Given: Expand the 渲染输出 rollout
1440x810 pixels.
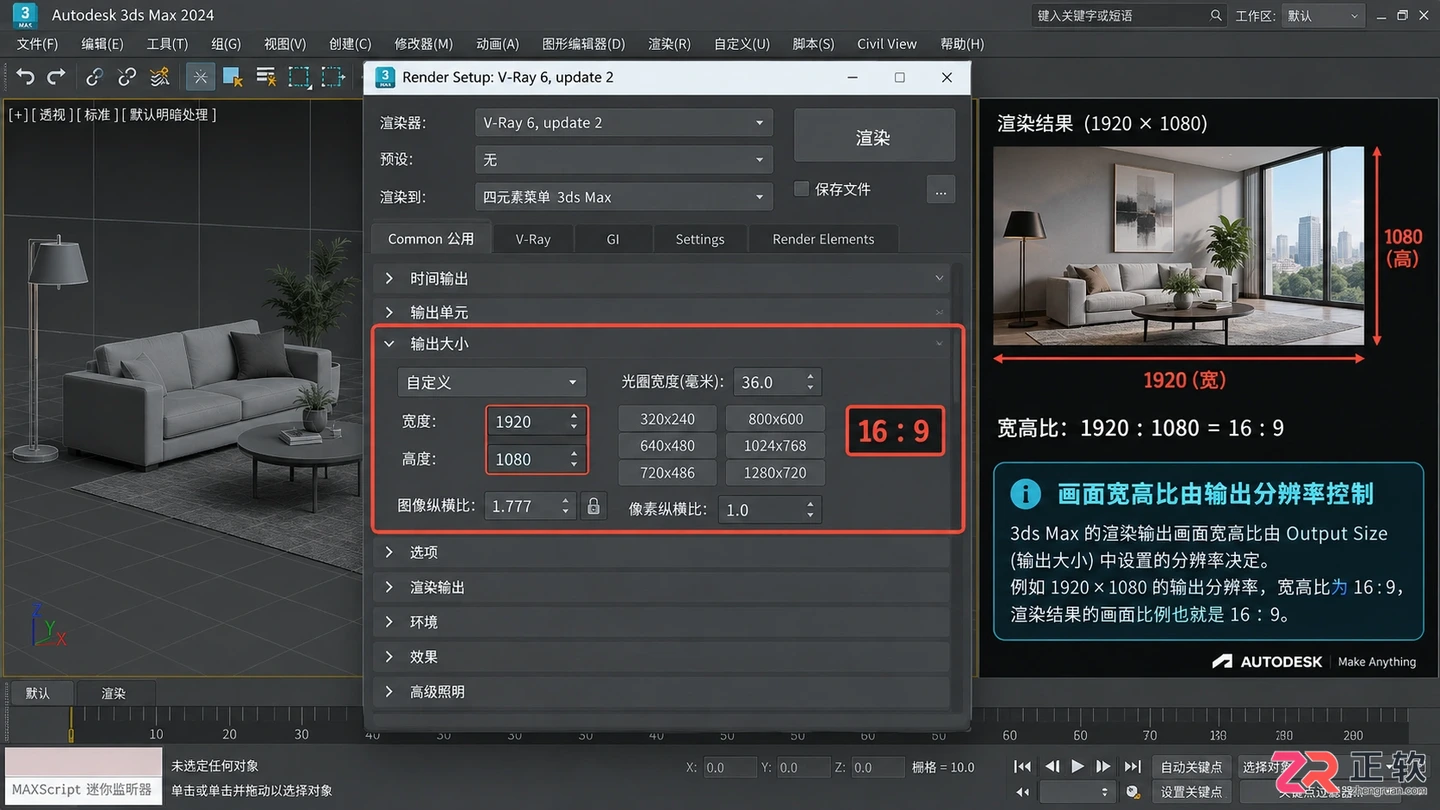Looking at the screenshot, I should click(661, 587).
